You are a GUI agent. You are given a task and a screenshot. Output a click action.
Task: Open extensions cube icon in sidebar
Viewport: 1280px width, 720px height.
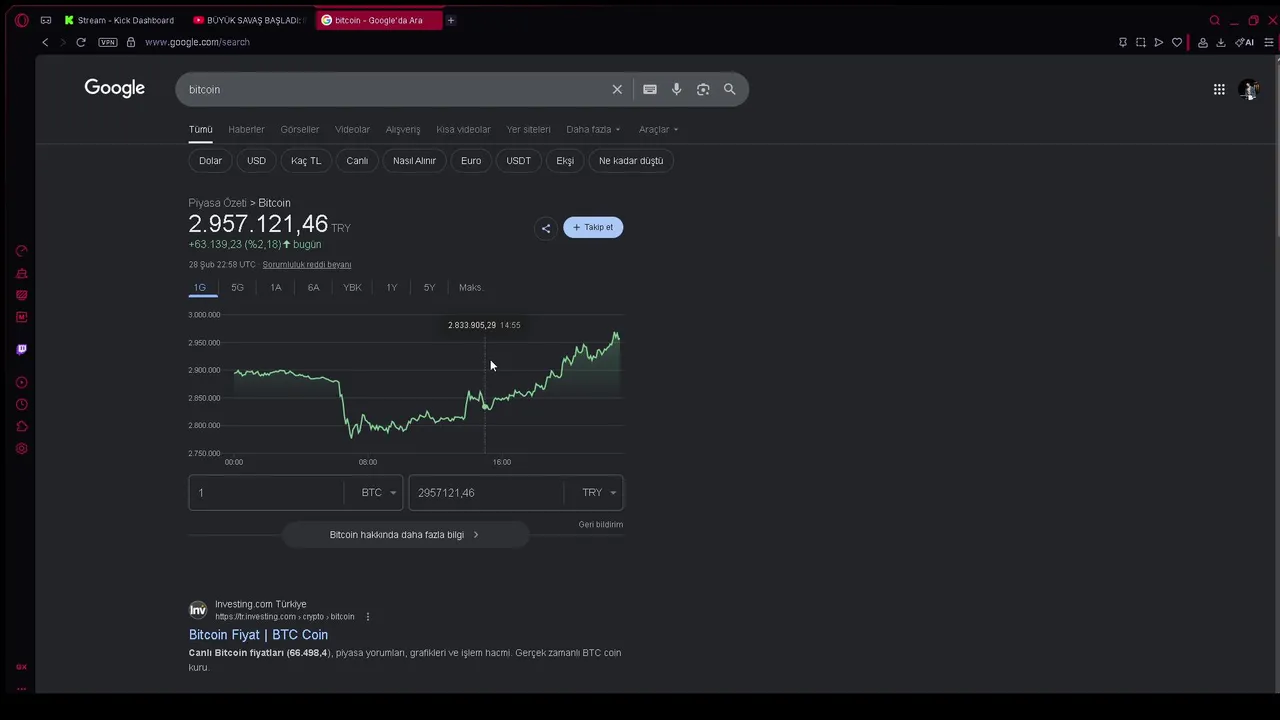(x=22, y=427)
